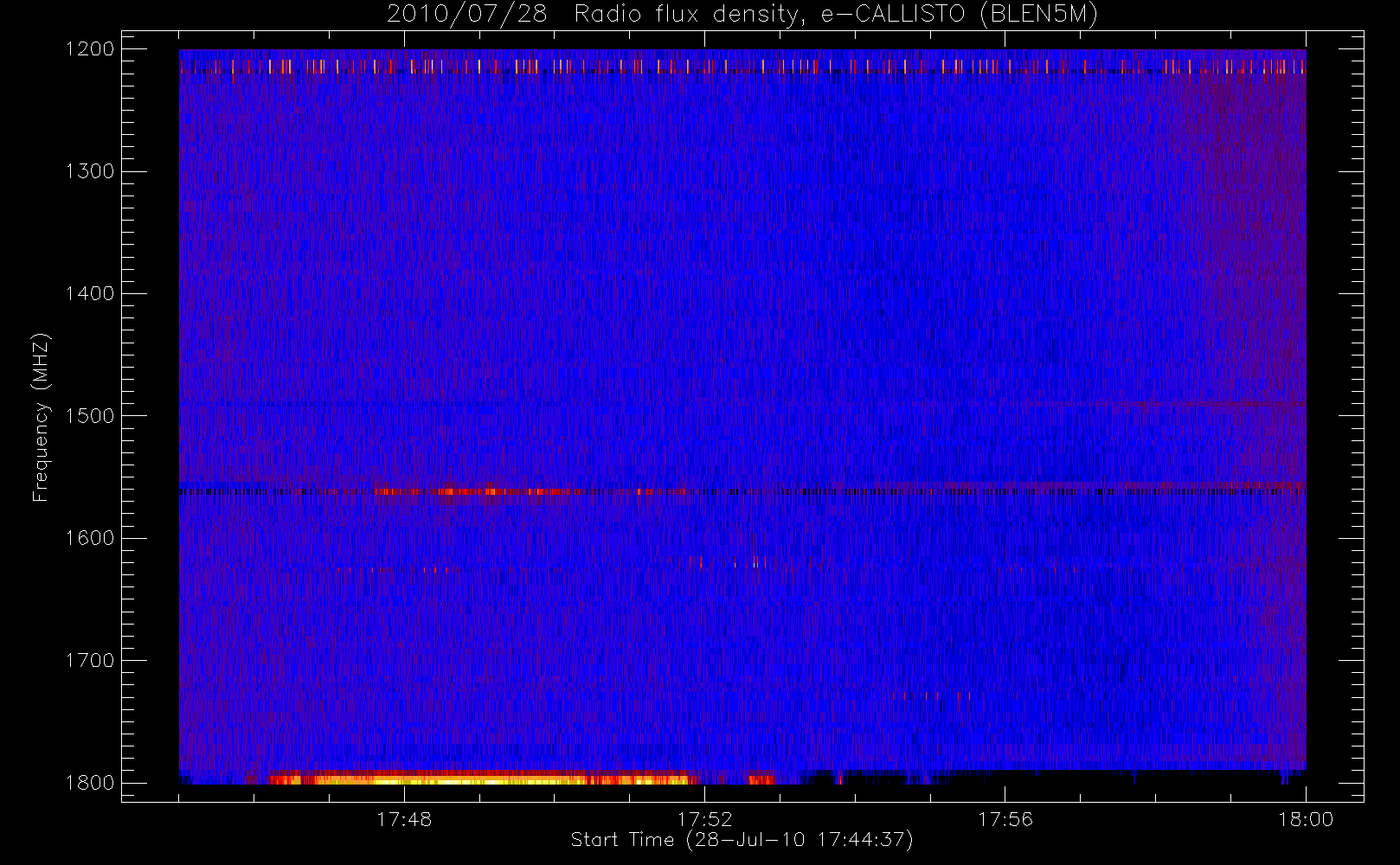
Task: Click the 1700 frequency tick label
Action: [x=90, y=660]
